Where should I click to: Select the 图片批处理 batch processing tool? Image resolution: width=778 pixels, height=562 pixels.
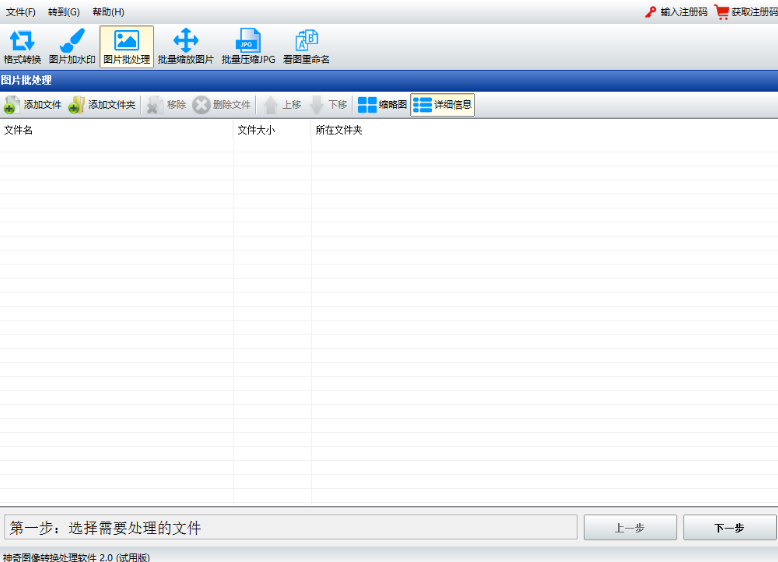pos(127,47)
